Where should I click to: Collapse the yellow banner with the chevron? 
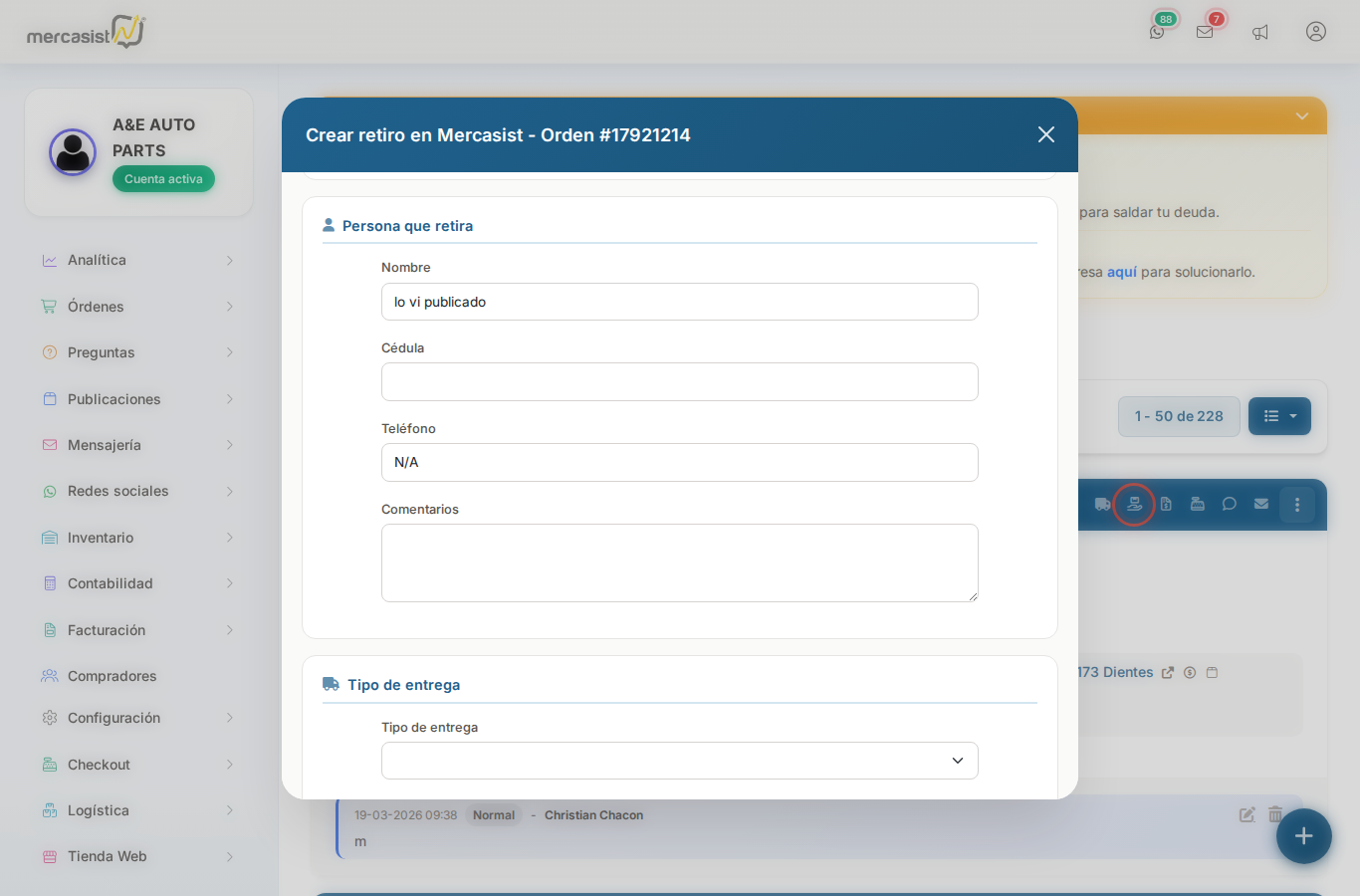1302,115
